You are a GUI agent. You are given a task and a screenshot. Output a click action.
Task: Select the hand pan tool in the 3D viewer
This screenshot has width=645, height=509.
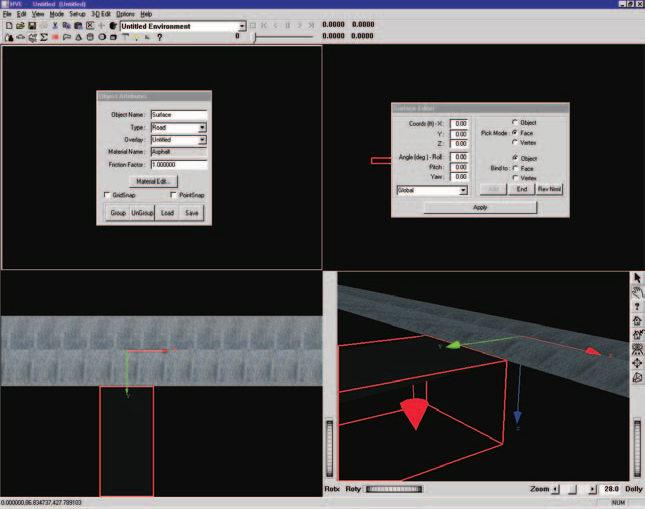[637, 293]
